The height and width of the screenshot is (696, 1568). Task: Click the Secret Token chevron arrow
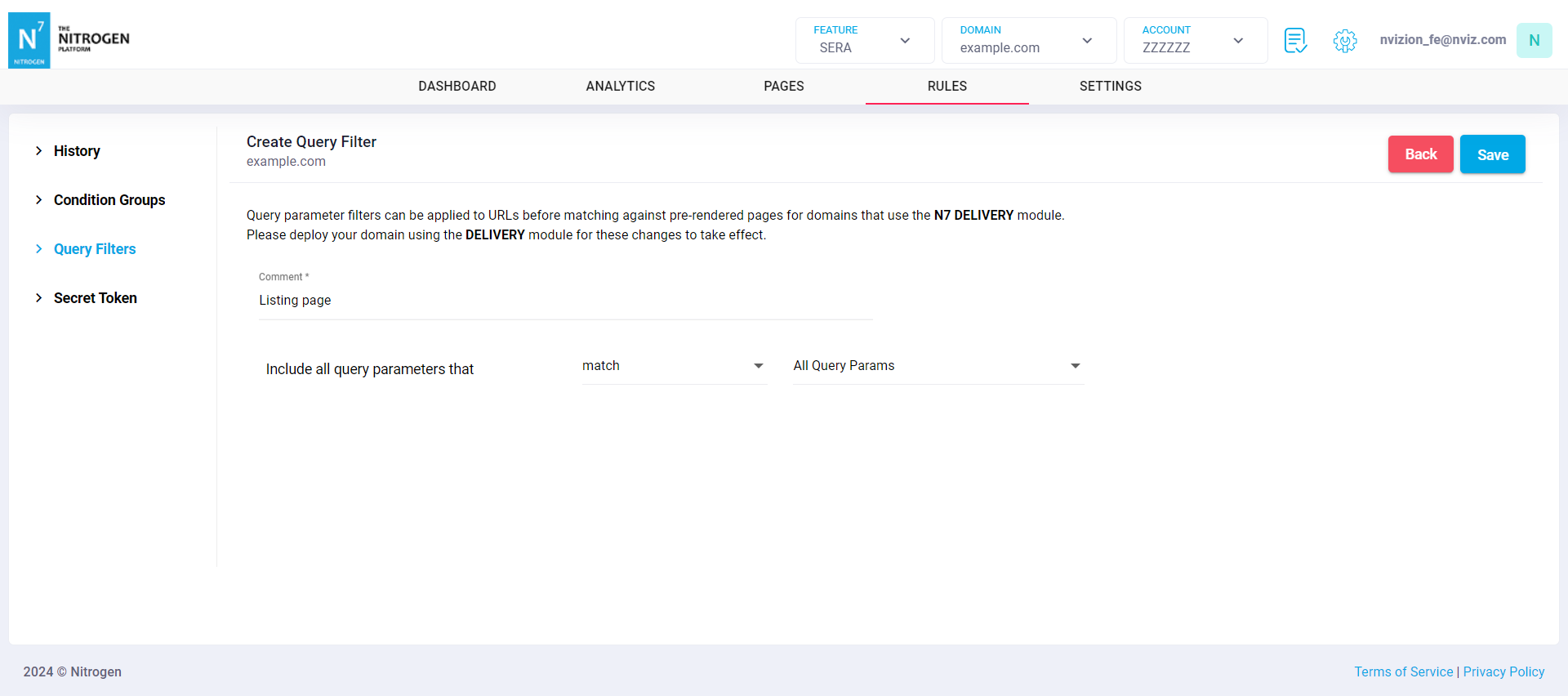point(38,298)
